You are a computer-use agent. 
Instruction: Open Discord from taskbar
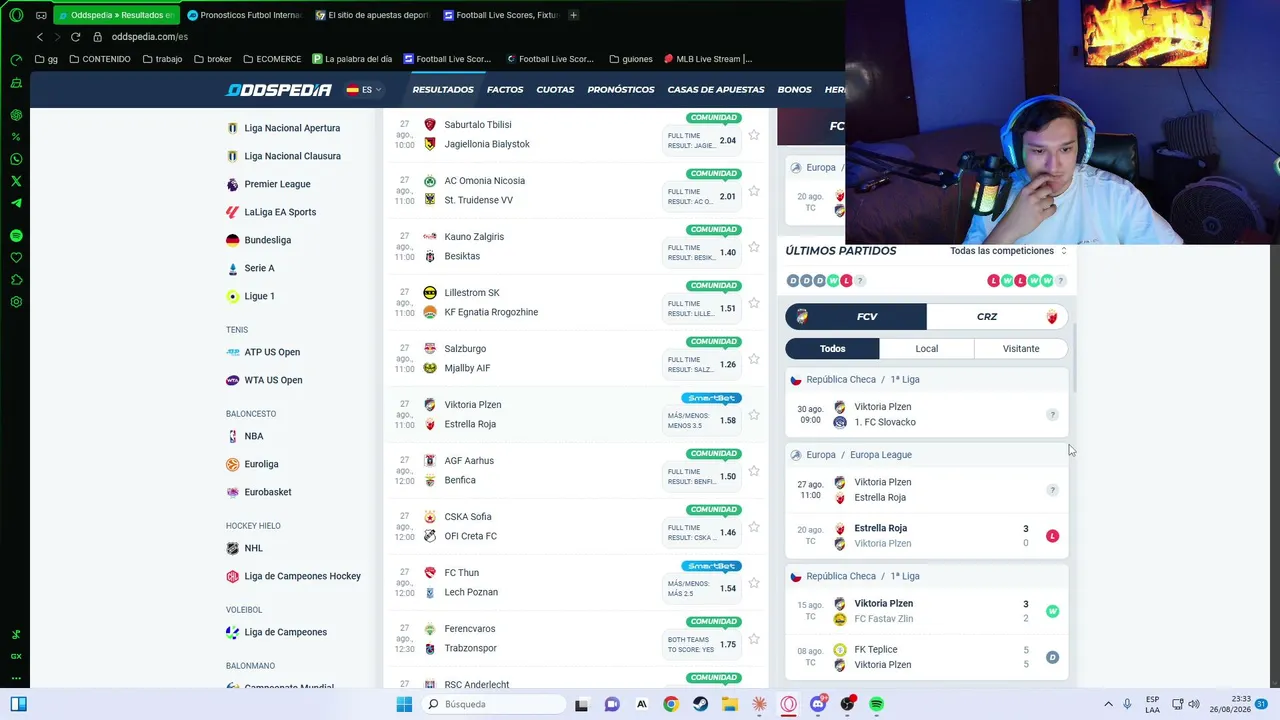pos(818,704)
